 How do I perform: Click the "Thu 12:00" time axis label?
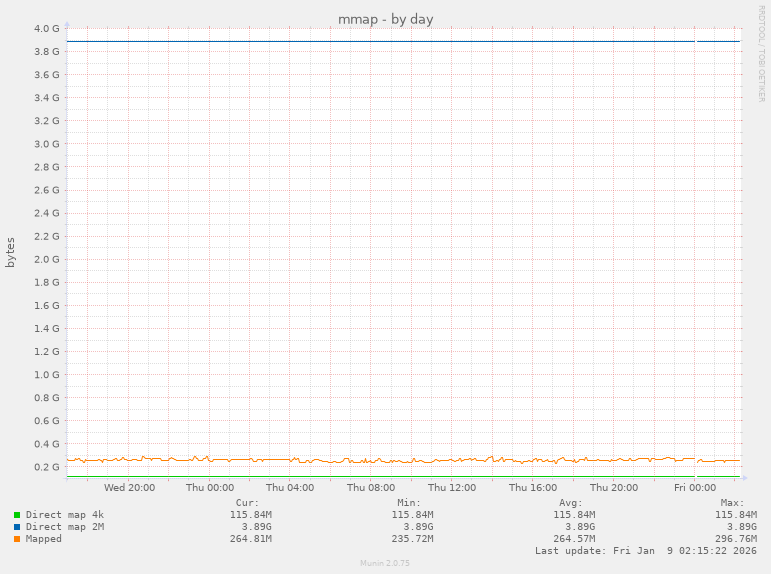click(x=452, y=488)
